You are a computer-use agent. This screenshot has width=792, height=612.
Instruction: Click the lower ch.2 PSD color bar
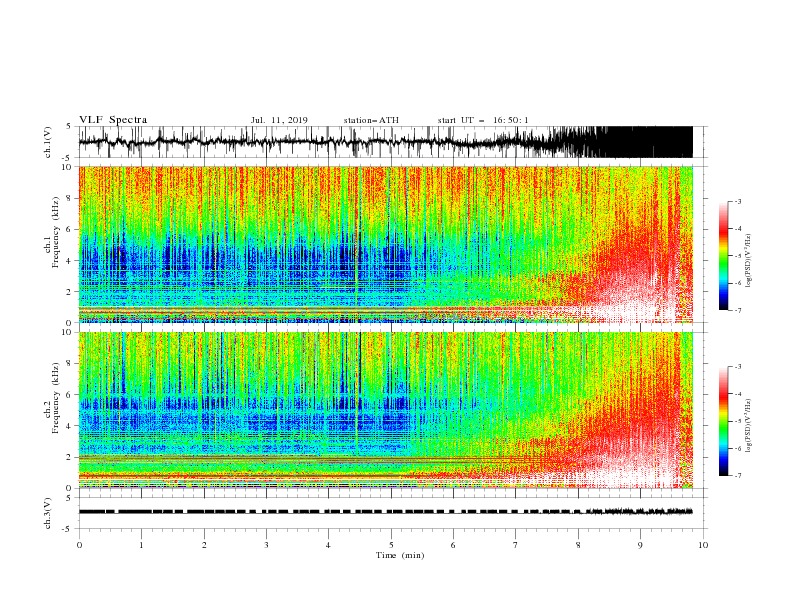[723, 421]
